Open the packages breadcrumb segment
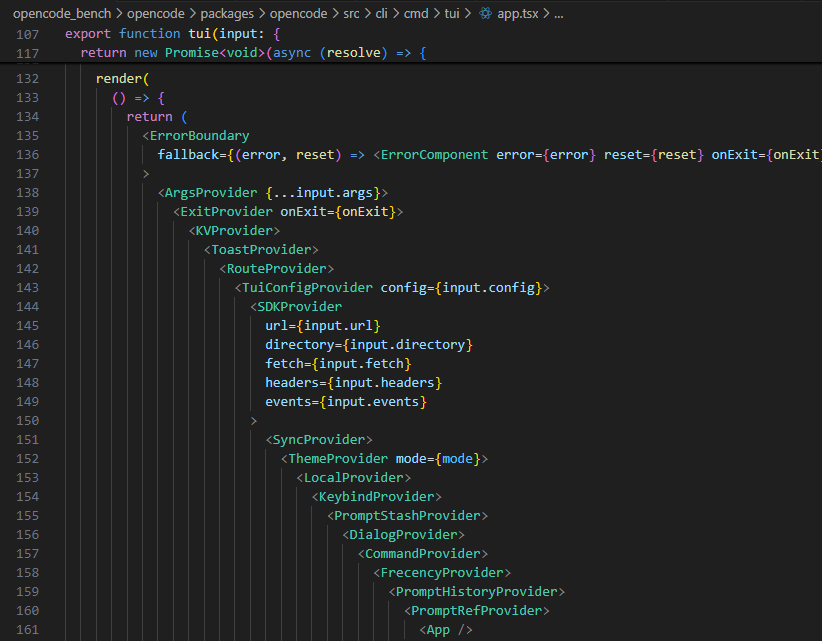This screenshot has height=641, width=822. pos(227,14)
